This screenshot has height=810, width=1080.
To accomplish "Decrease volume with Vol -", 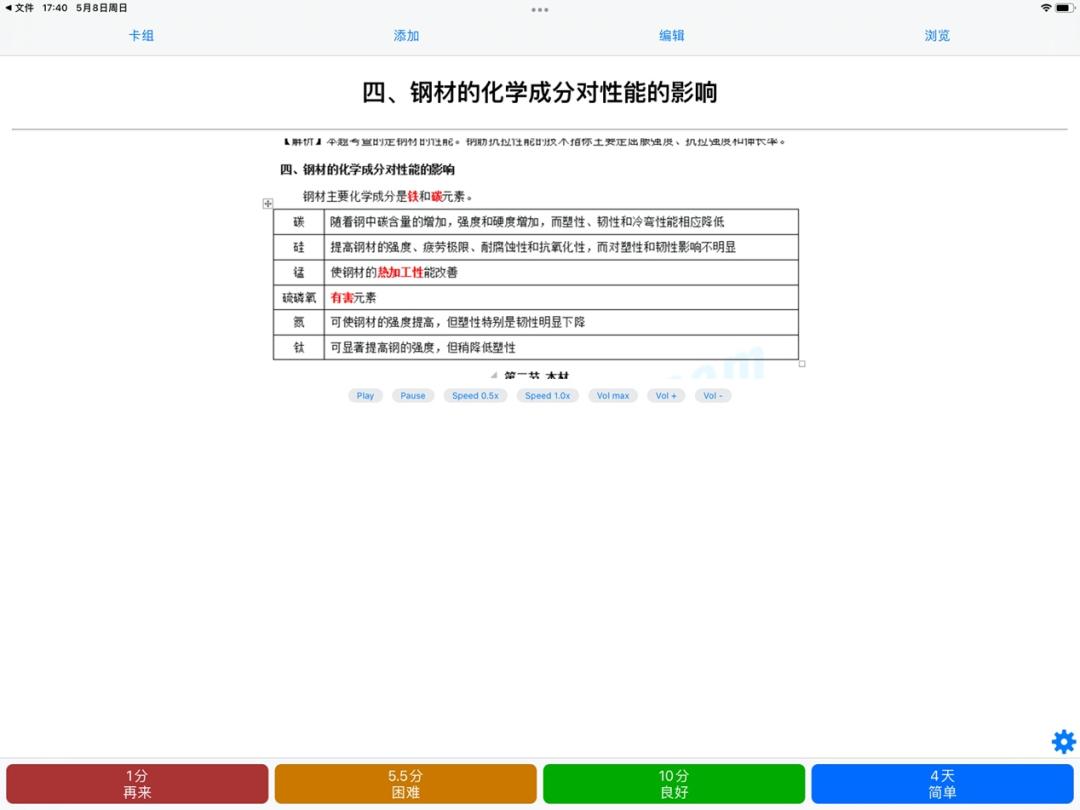I will [x=713, y=395].
